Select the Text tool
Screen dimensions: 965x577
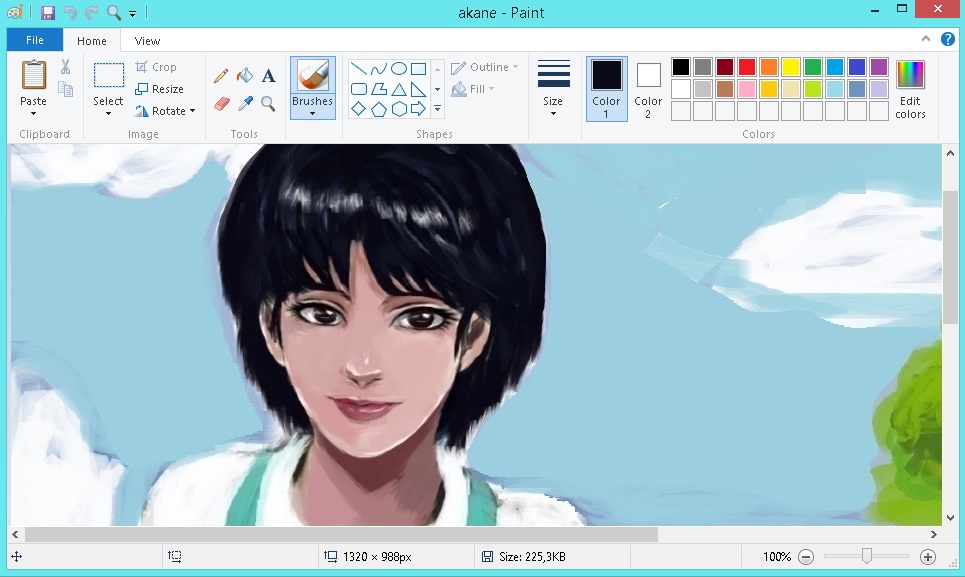[268, 76]
